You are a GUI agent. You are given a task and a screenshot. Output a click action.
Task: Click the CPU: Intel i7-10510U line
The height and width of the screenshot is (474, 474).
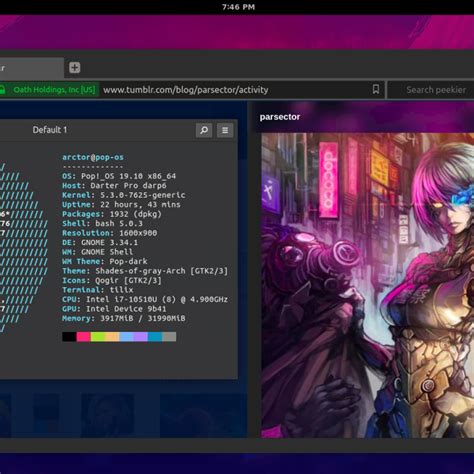point(145,299)
